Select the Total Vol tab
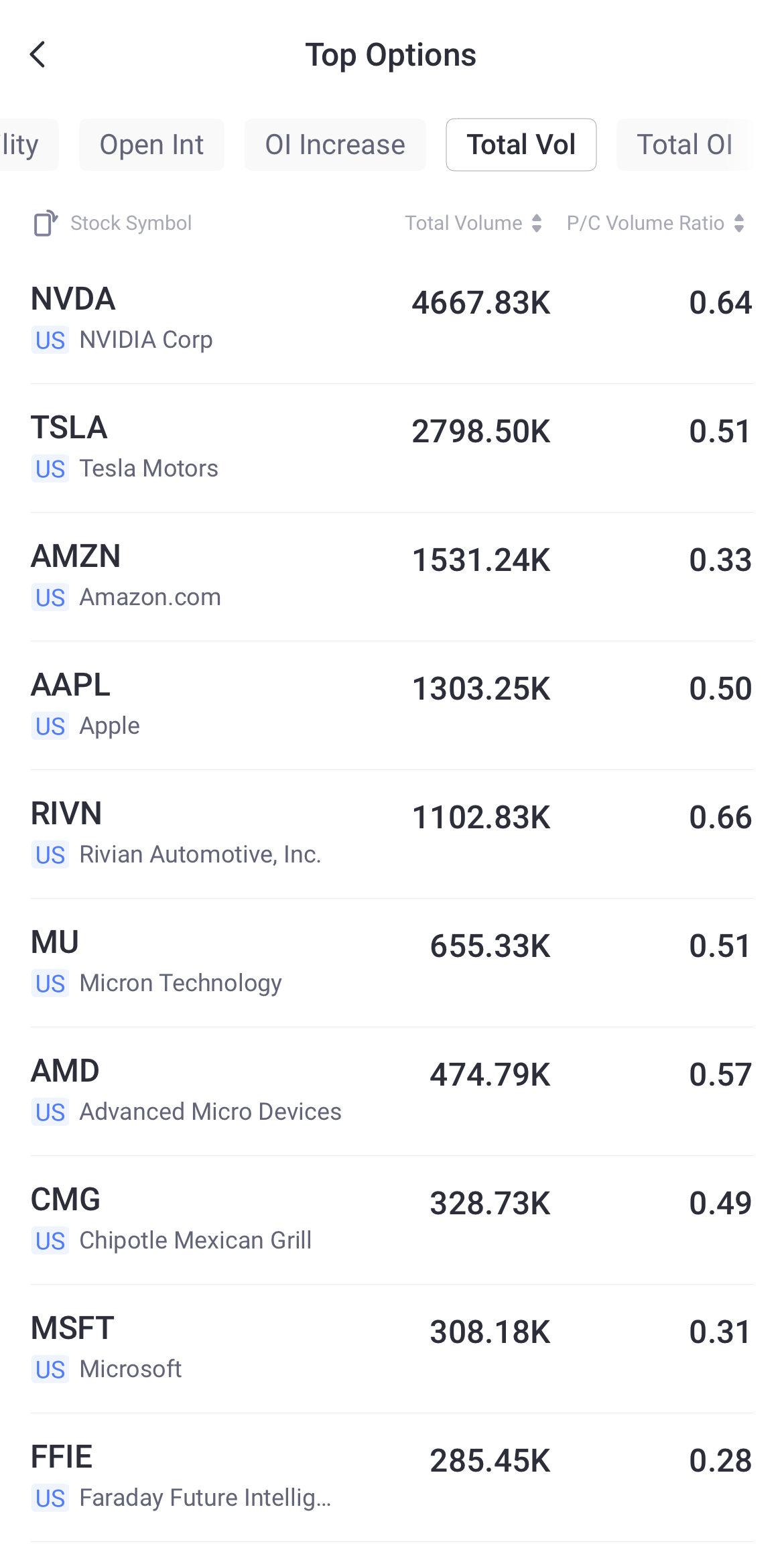 [521, 145]
